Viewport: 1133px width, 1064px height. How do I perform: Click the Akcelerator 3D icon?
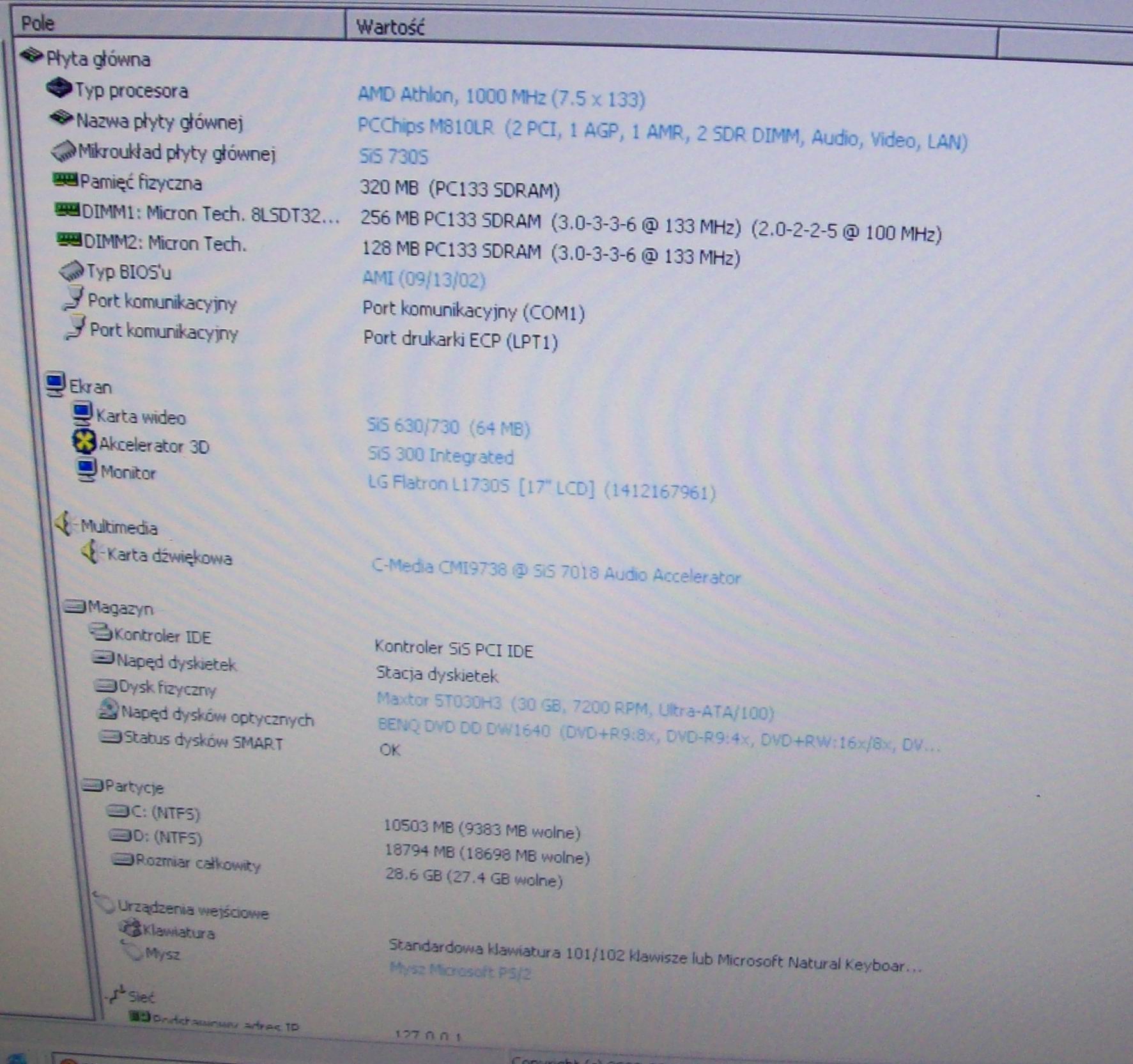tap(84, 442)
